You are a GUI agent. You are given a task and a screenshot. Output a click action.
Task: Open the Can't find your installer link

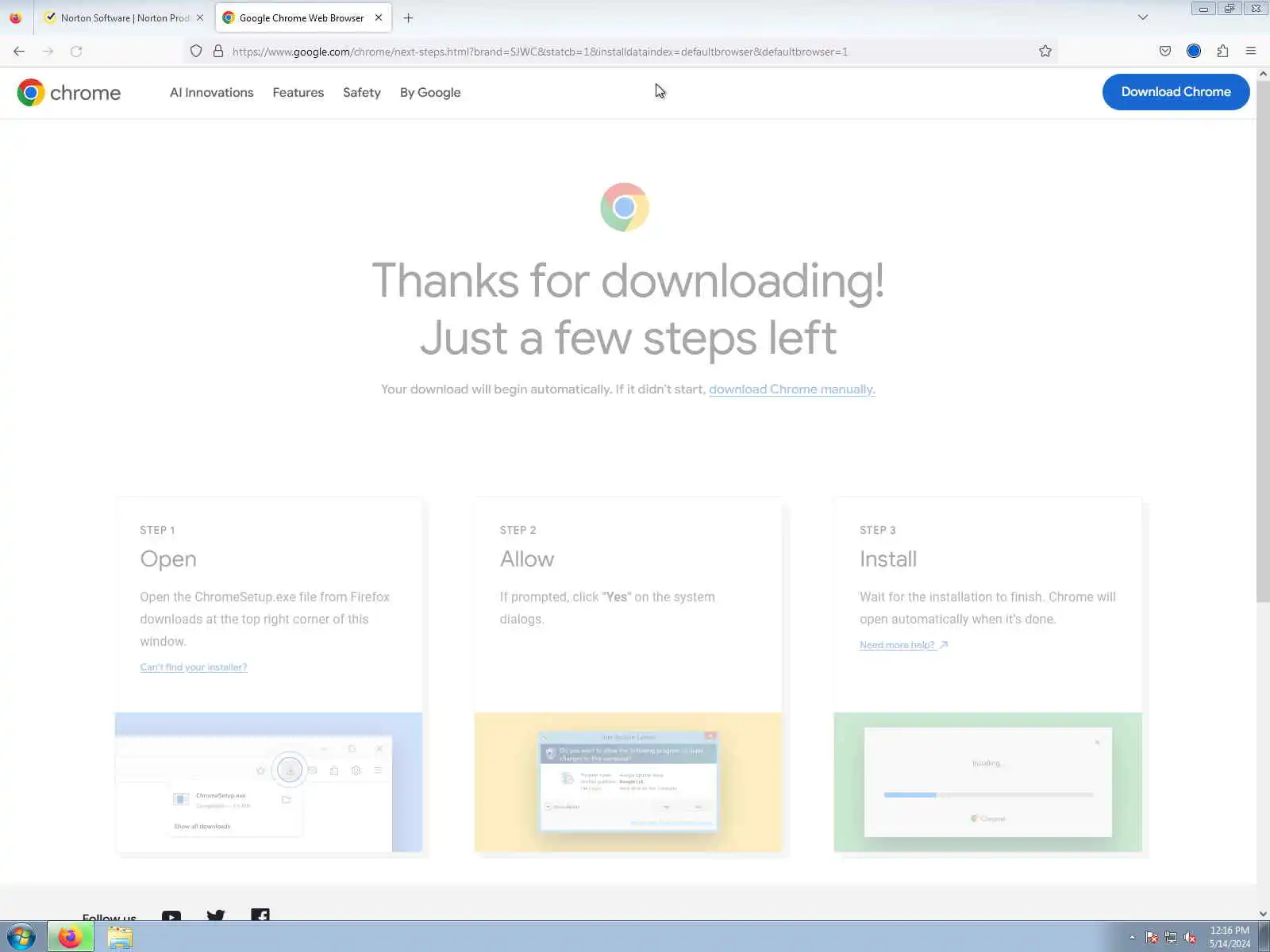click(194, 667)
